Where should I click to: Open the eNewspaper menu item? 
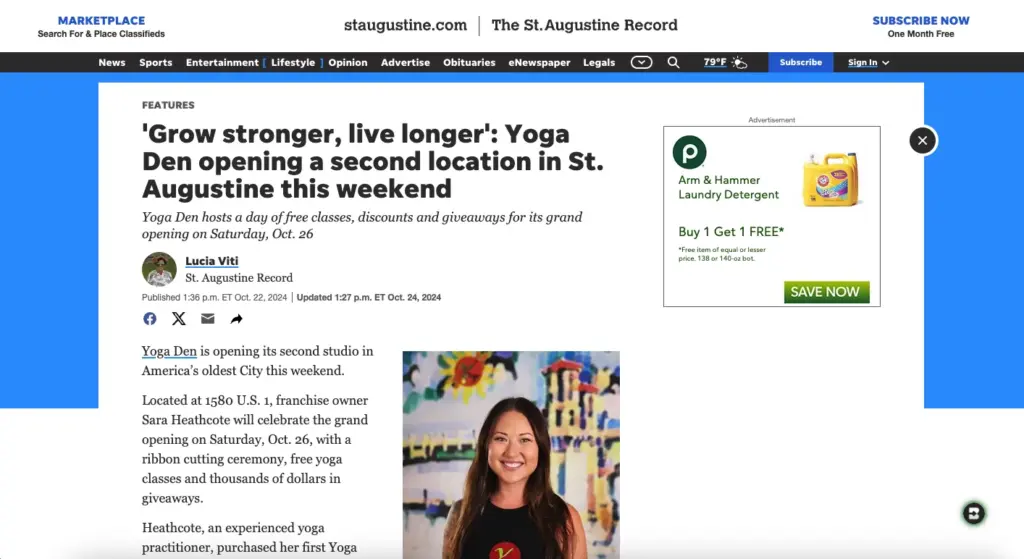pyautogui.click(x=539, y=63)
